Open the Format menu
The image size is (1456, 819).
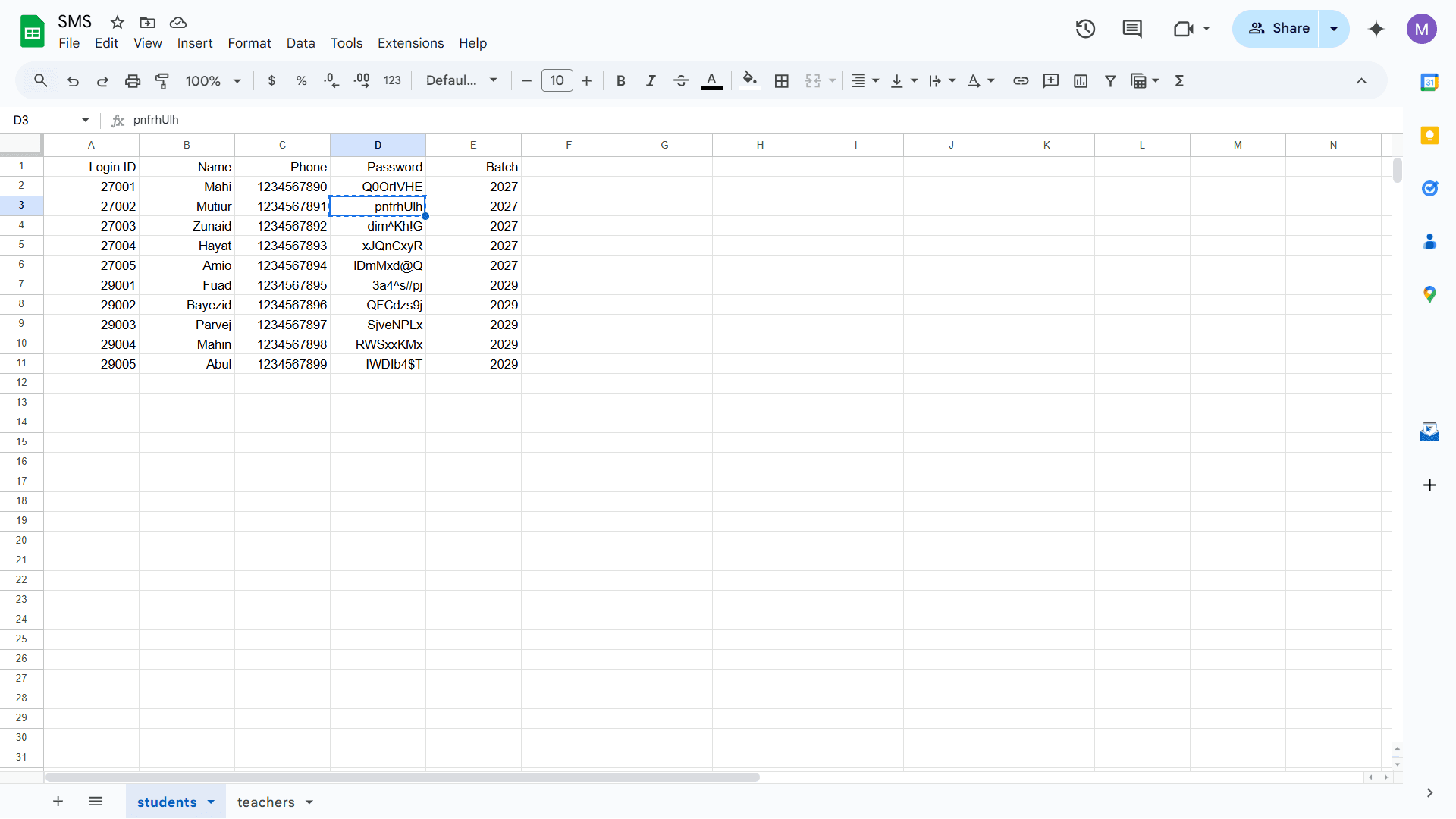[249, 43]
